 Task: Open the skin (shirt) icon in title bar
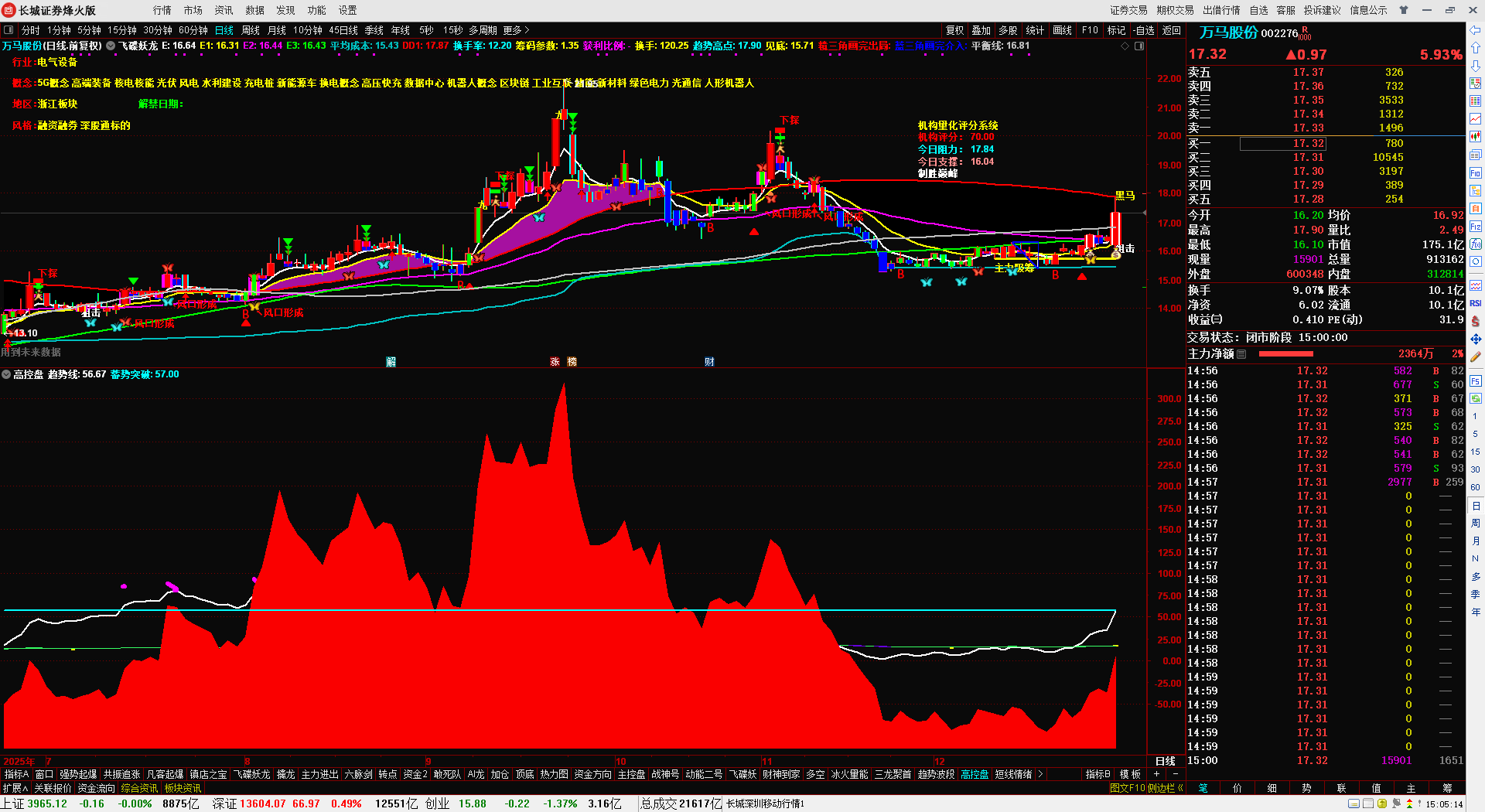pyautogui.click(x=1404, y=10)
